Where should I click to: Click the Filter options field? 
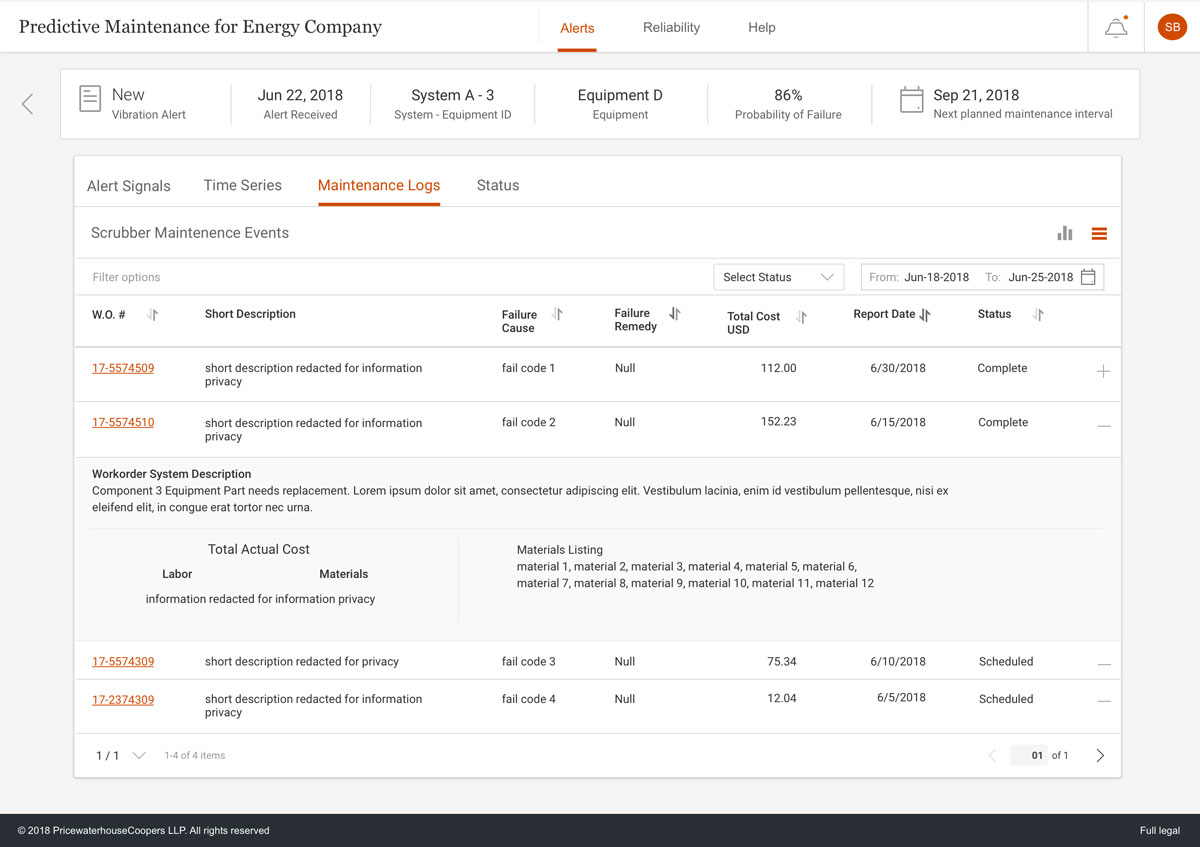coord(126,277)
